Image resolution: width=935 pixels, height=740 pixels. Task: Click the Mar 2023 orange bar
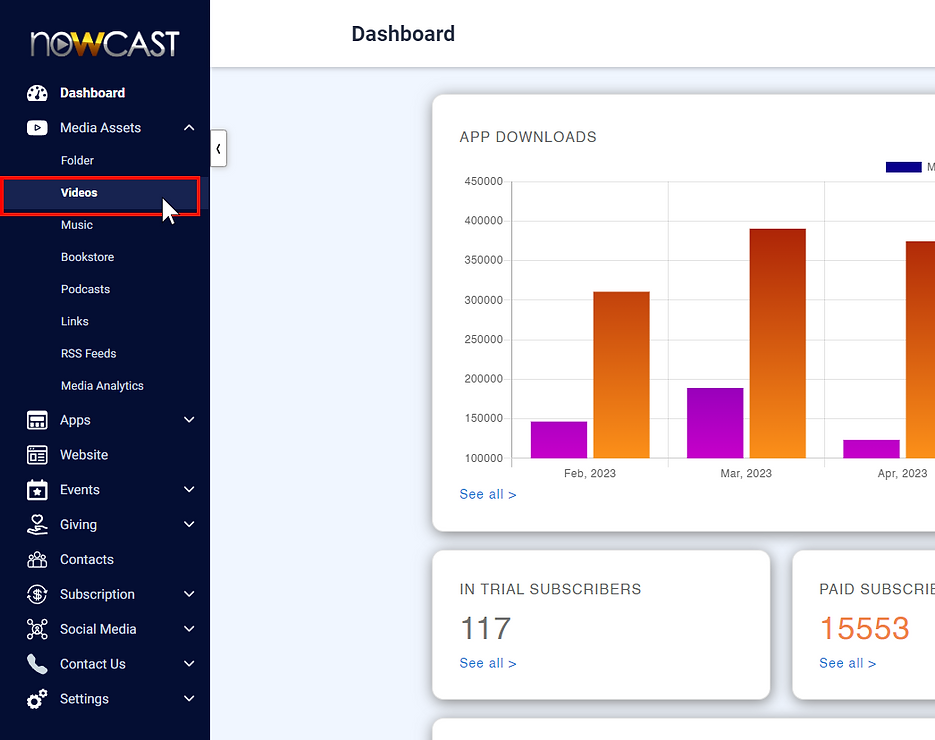point(778,343)
